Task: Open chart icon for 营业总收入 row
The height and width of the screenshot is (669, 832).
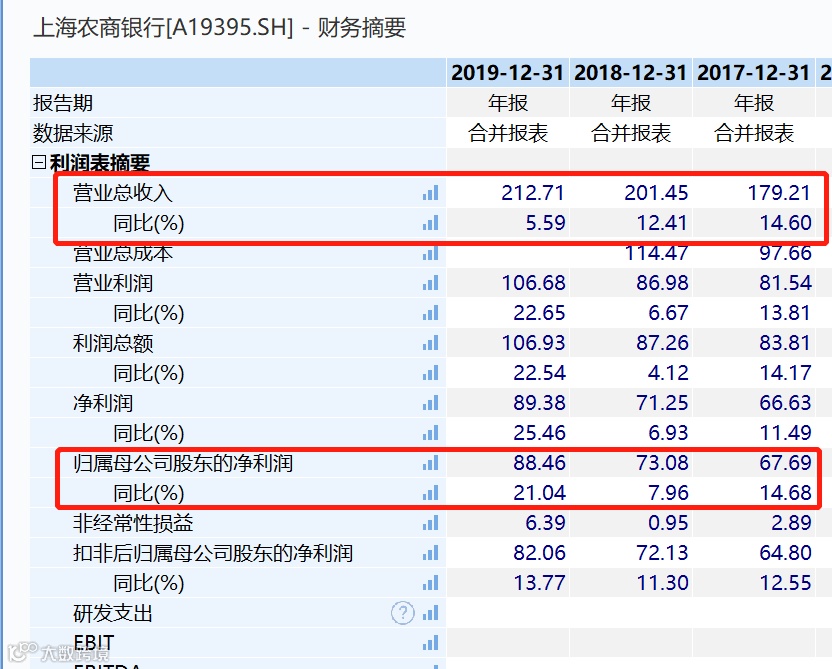Action: tap(431, 193)
